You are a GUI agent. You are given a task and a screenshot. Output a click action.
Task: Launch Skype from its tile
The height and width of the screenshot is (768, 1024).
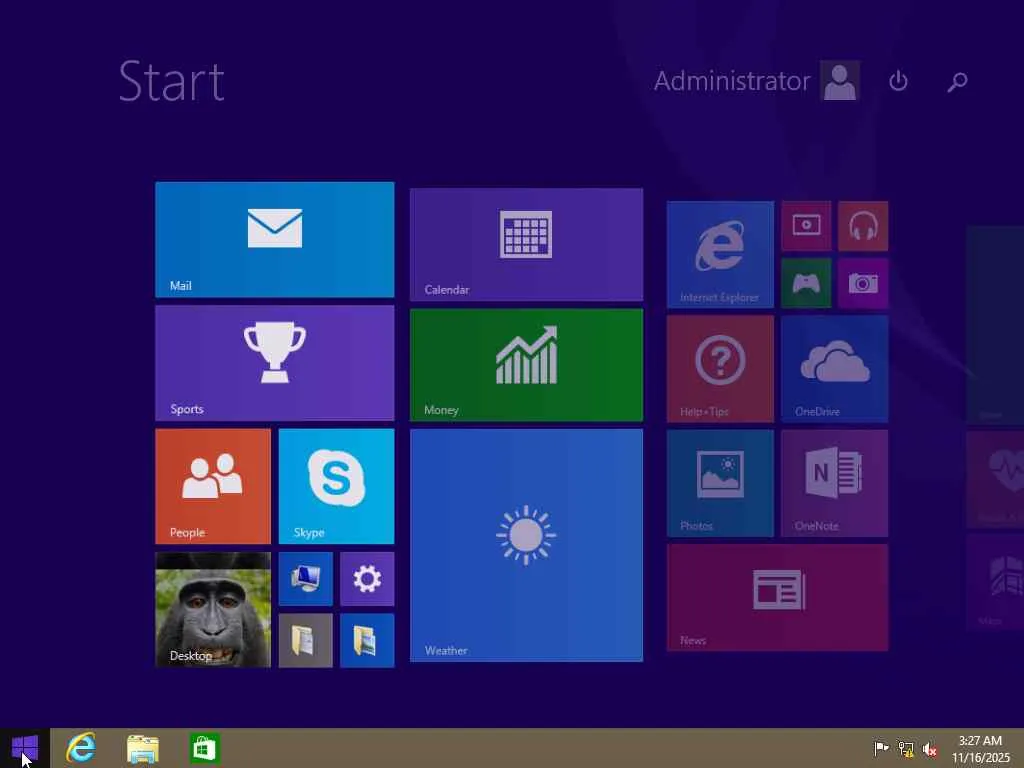pos(336,487)
